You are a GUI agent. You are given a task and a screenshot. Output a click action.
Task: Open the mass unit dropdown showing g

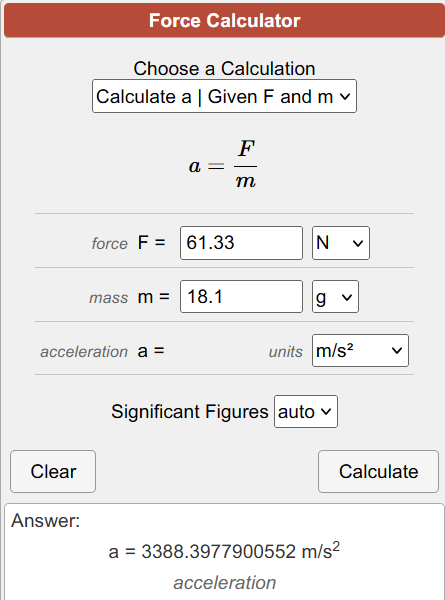pos(335,297)
